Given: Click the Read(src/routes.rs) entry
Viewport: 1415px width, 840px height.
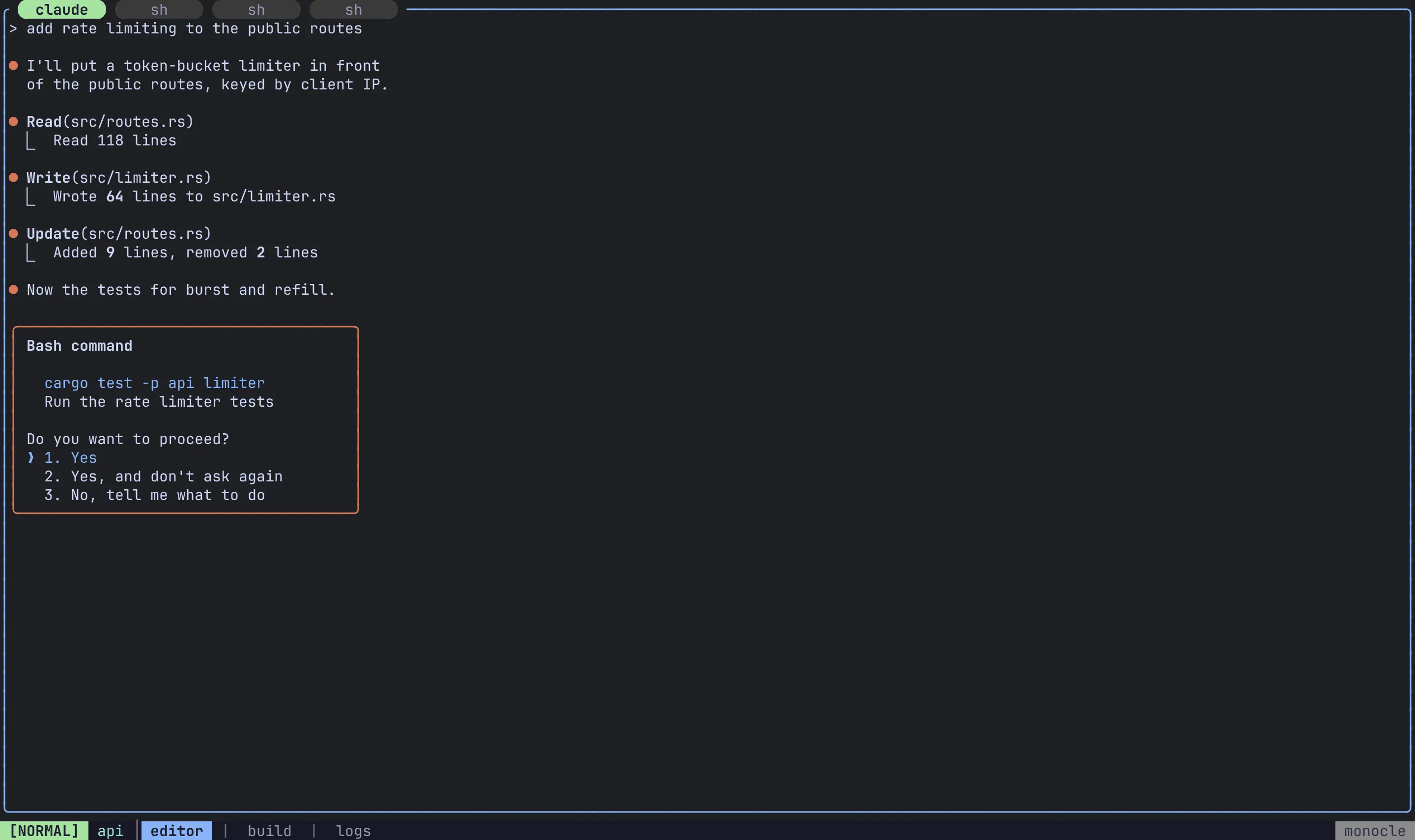Looking at the screenshot, I should coord(111,121).
